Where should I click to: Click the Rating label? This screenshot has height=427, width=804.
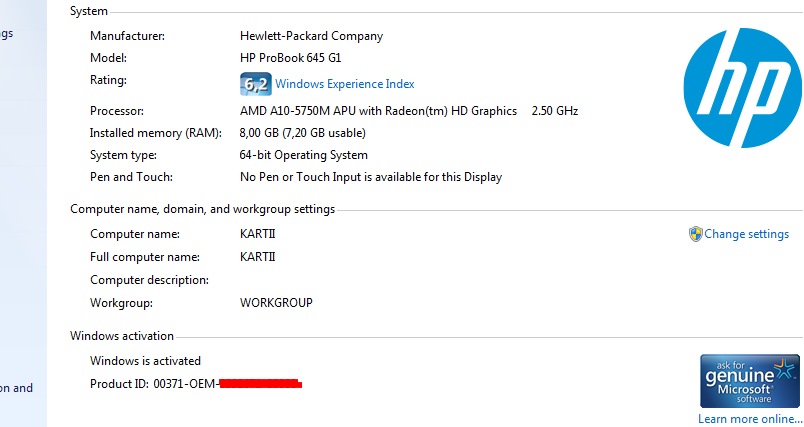[x=108, y=80]
